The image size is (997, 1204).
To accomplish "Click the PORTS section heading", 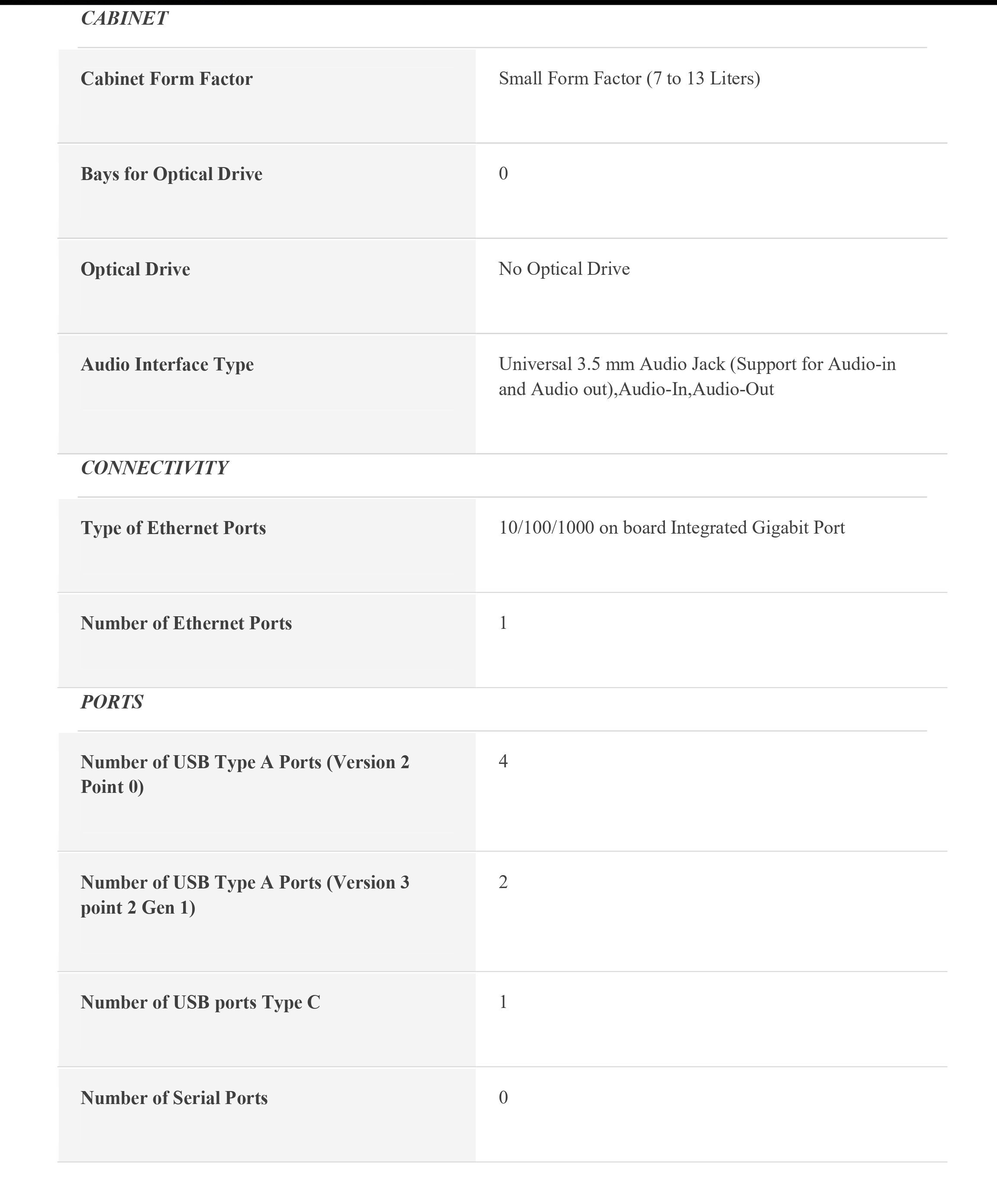I will click(112, 702).
